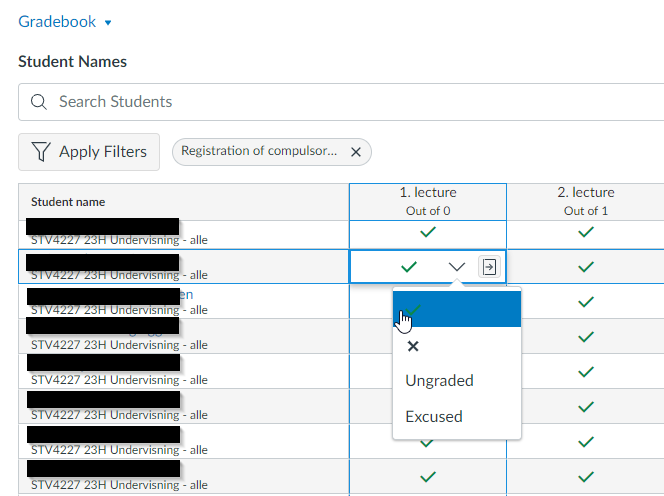Select the 2. lecture column header
This screenshot has width=664, height=496.
click(x=586, y=202)
